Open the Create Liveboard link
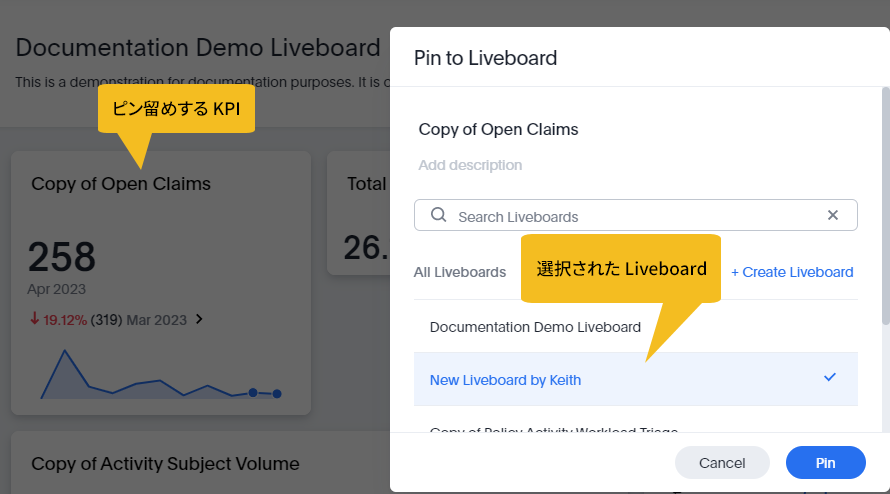890x494 pixels. tap(792, 272)
